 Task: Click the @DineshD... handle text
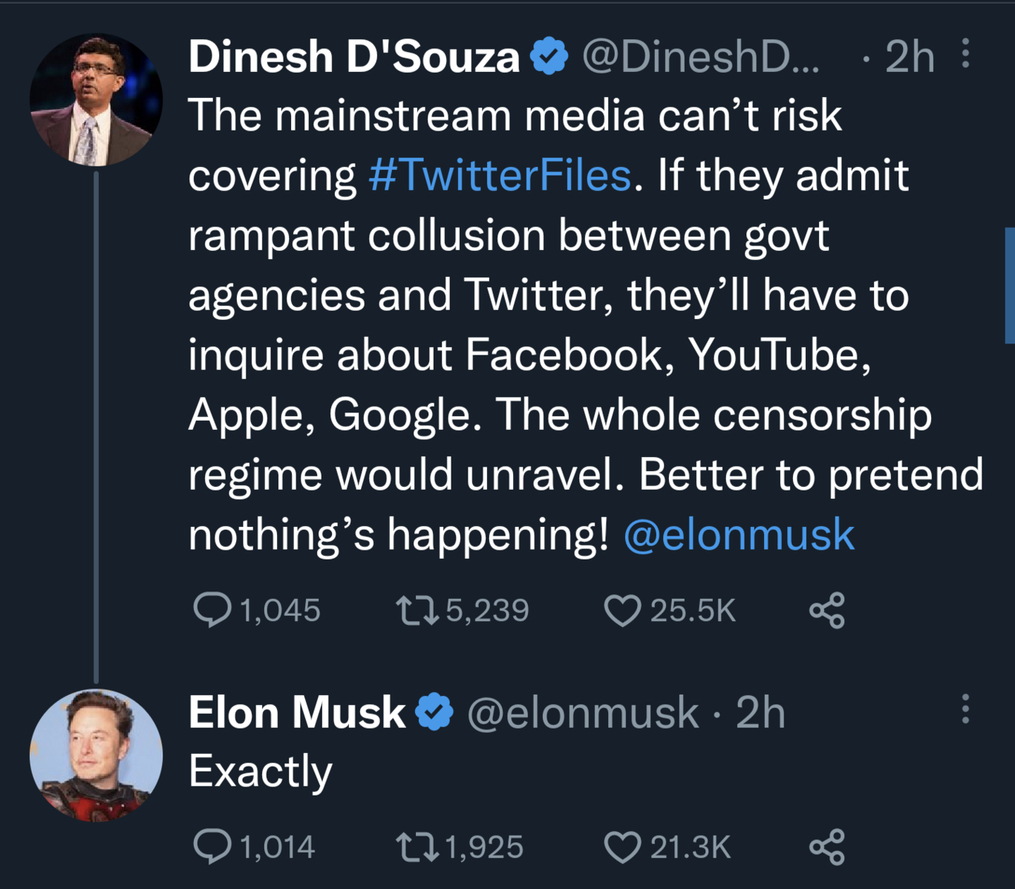(700, 58)
